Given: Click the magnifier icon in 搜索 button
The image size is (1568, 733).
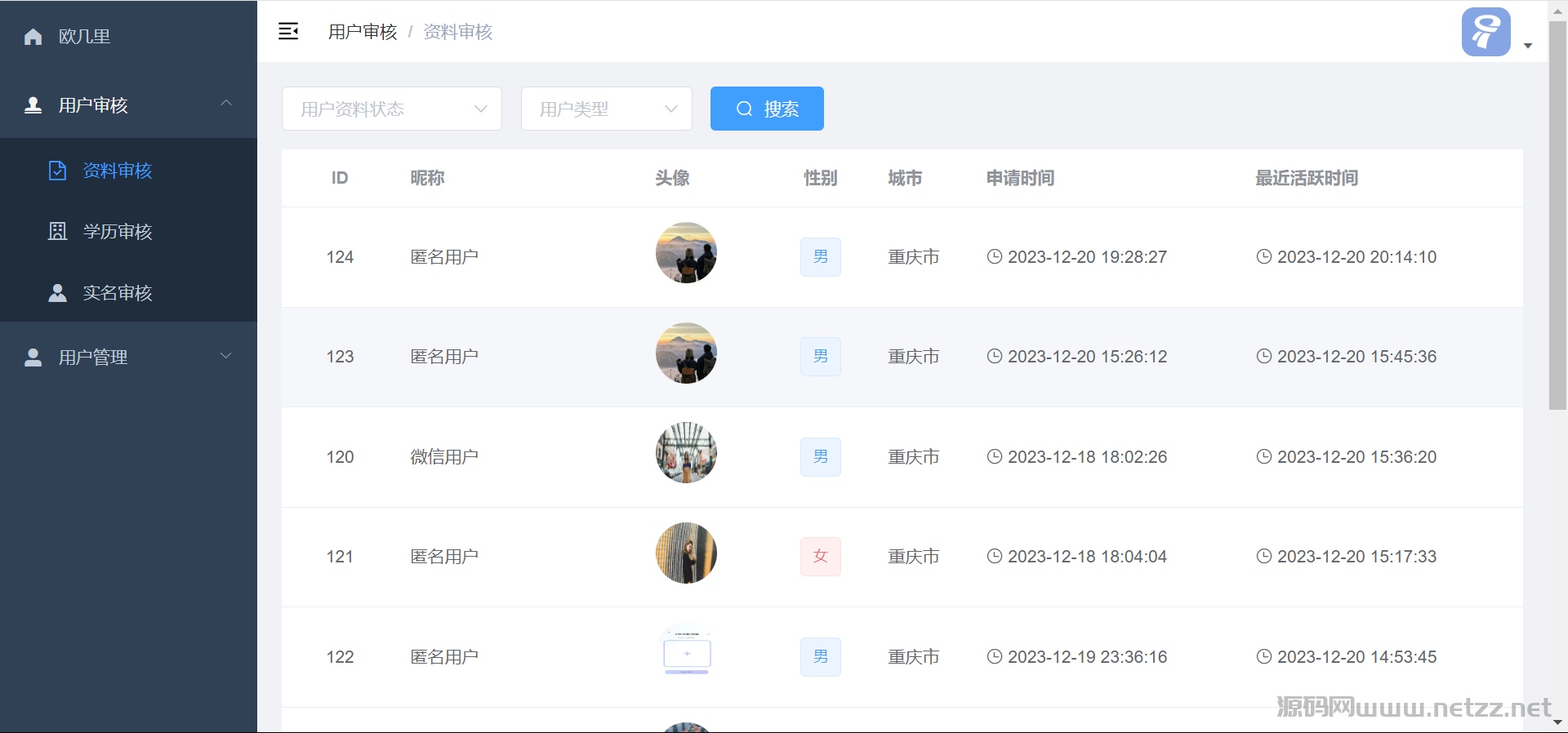Looking at the screenshot, I should (744, 109).
